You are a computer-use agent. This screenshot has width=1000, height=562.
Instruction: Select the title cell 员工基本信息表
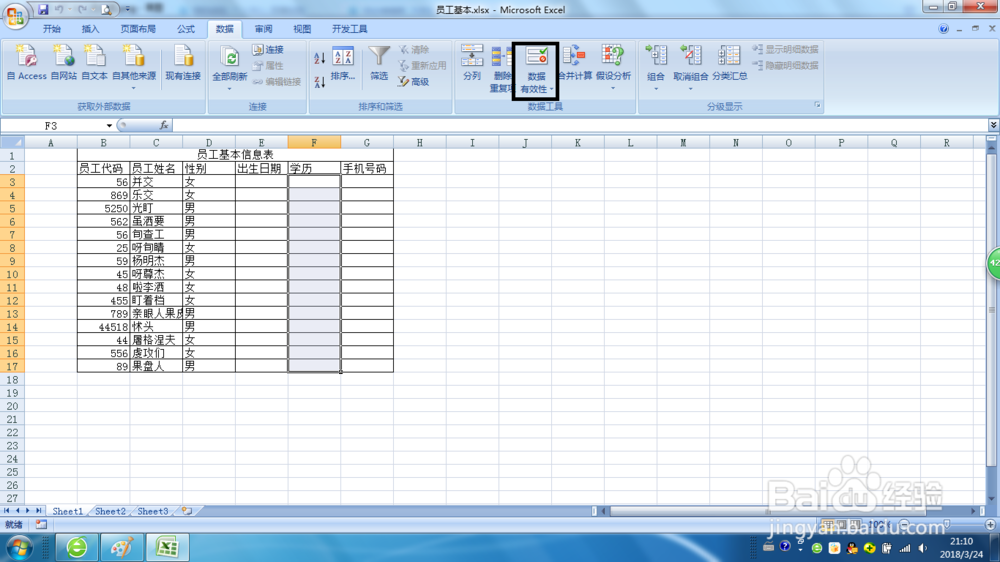coord(235,155)
